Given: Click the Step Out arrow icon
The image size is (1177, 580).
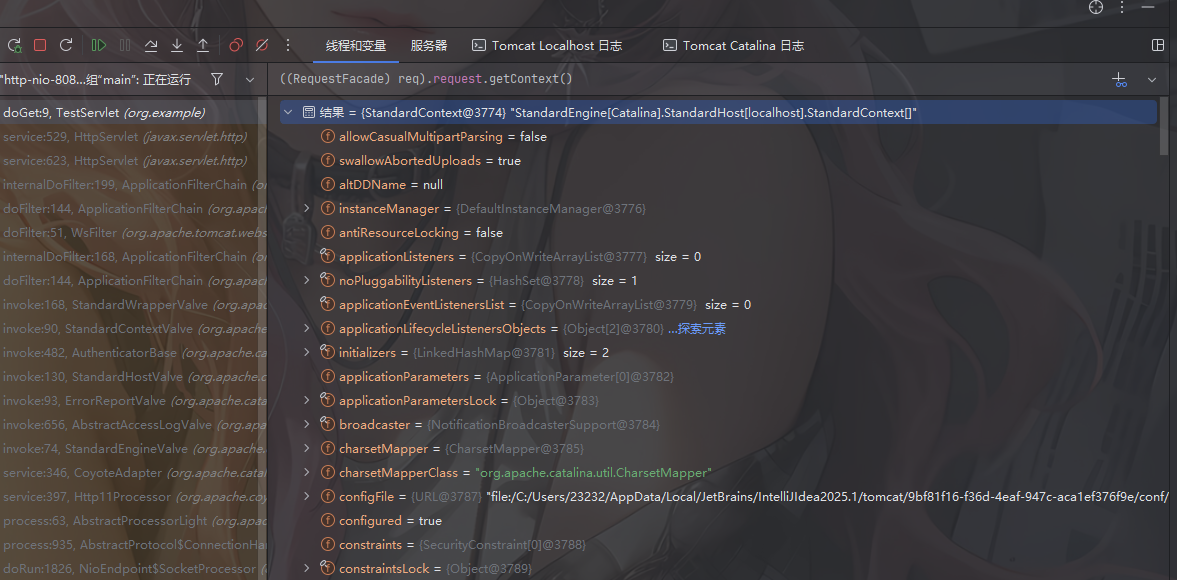Looking at the screenshot, I should (x=203, y=45).
